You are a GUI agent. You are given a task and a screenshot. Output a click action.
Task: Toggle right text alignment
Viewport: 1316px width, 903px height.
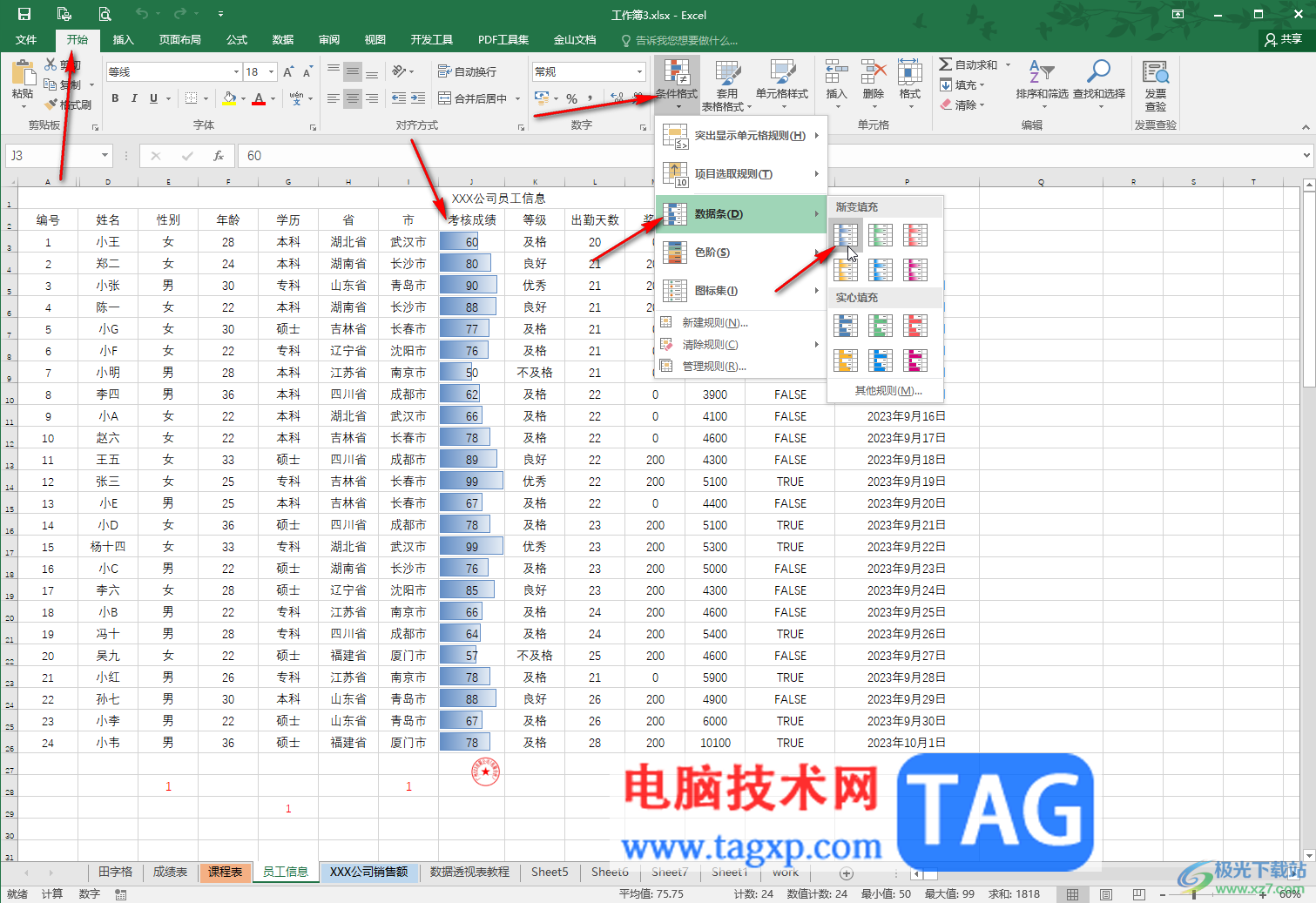372,98
